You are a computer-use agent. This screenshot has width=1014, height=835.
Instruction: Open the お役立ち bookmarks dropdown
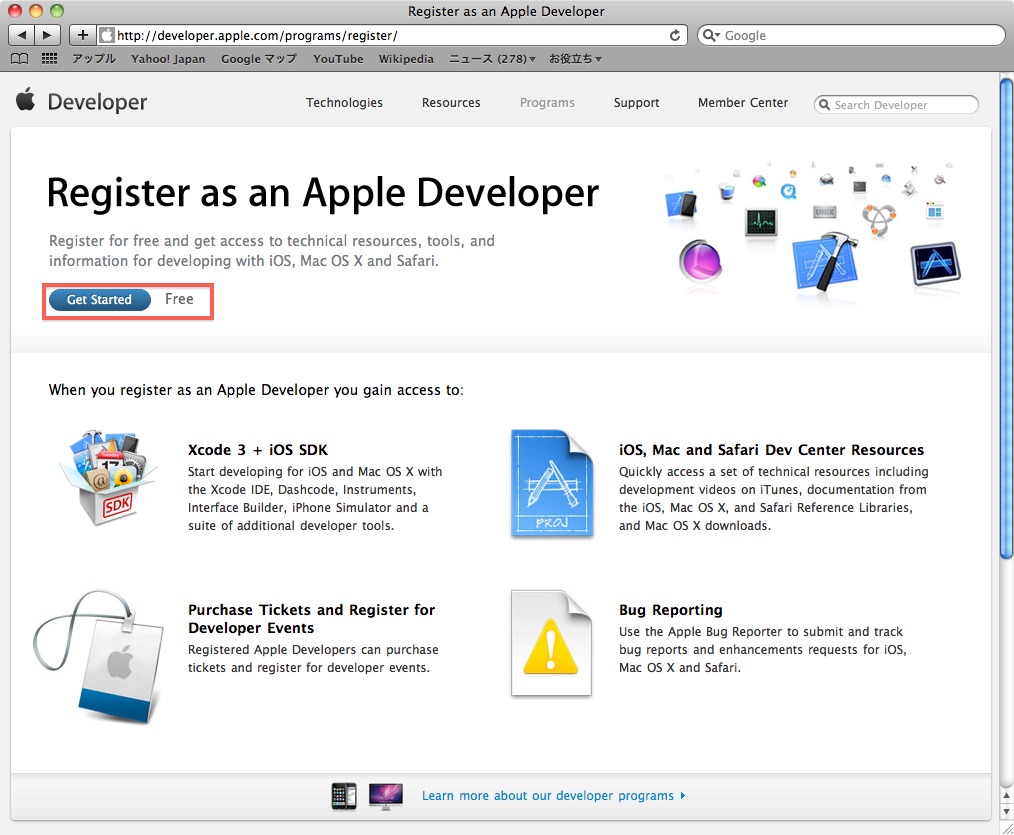click(575, 59)
